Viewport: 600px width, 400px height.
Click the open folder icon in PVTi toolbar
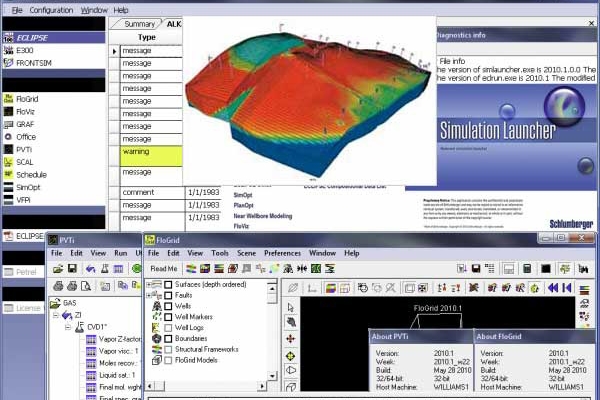tap(58, 269)
